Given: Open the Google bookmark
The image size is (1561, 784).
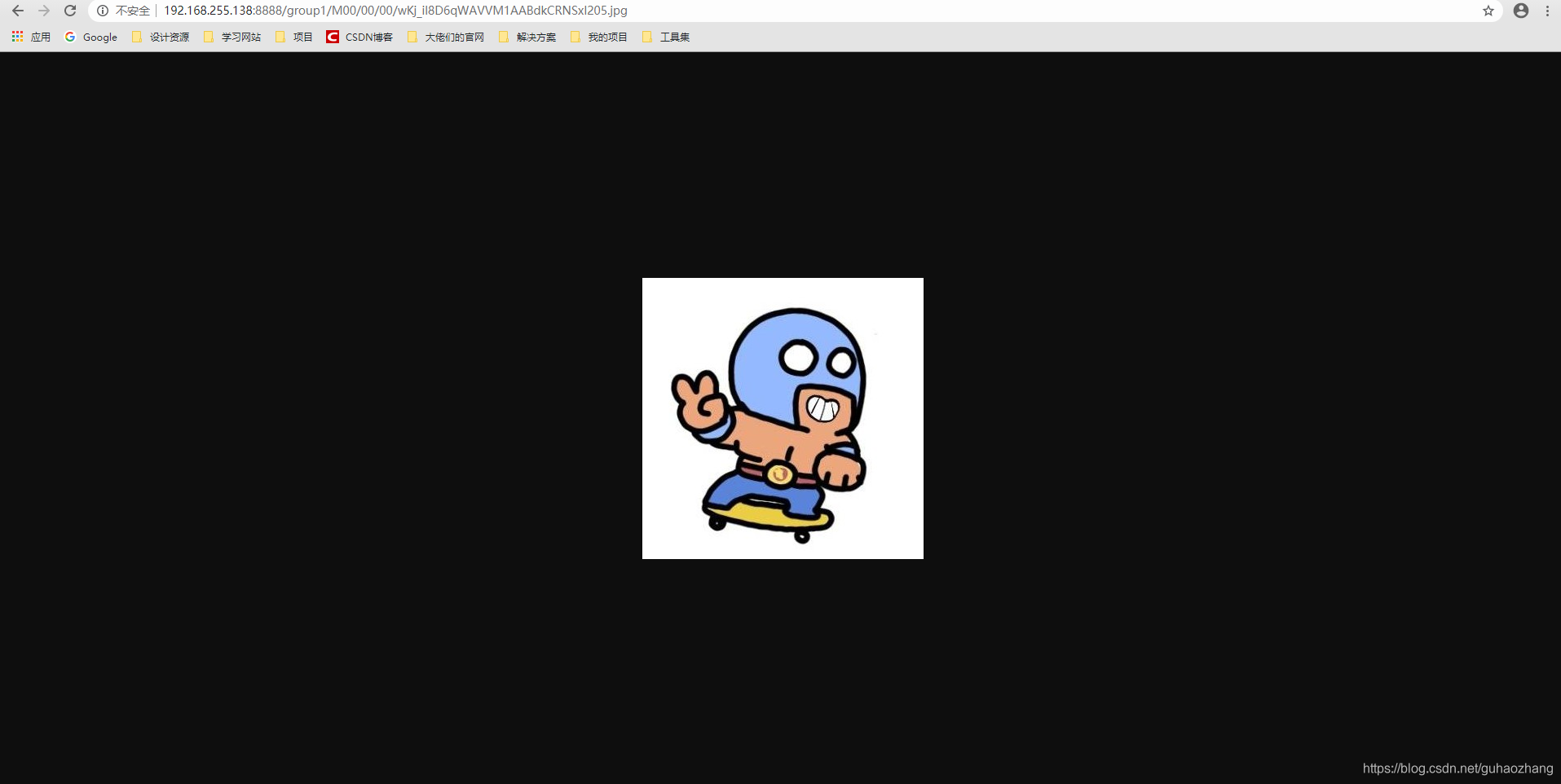Looking at the screenshot, I should 91,37.
